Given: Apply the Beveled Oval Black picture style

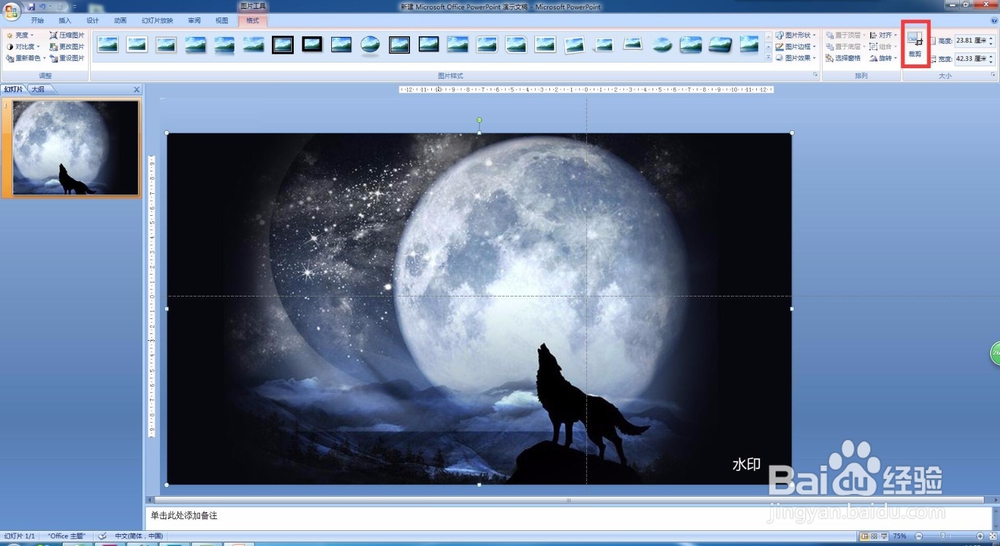Looking at the screenshot, I should (370, 44).
